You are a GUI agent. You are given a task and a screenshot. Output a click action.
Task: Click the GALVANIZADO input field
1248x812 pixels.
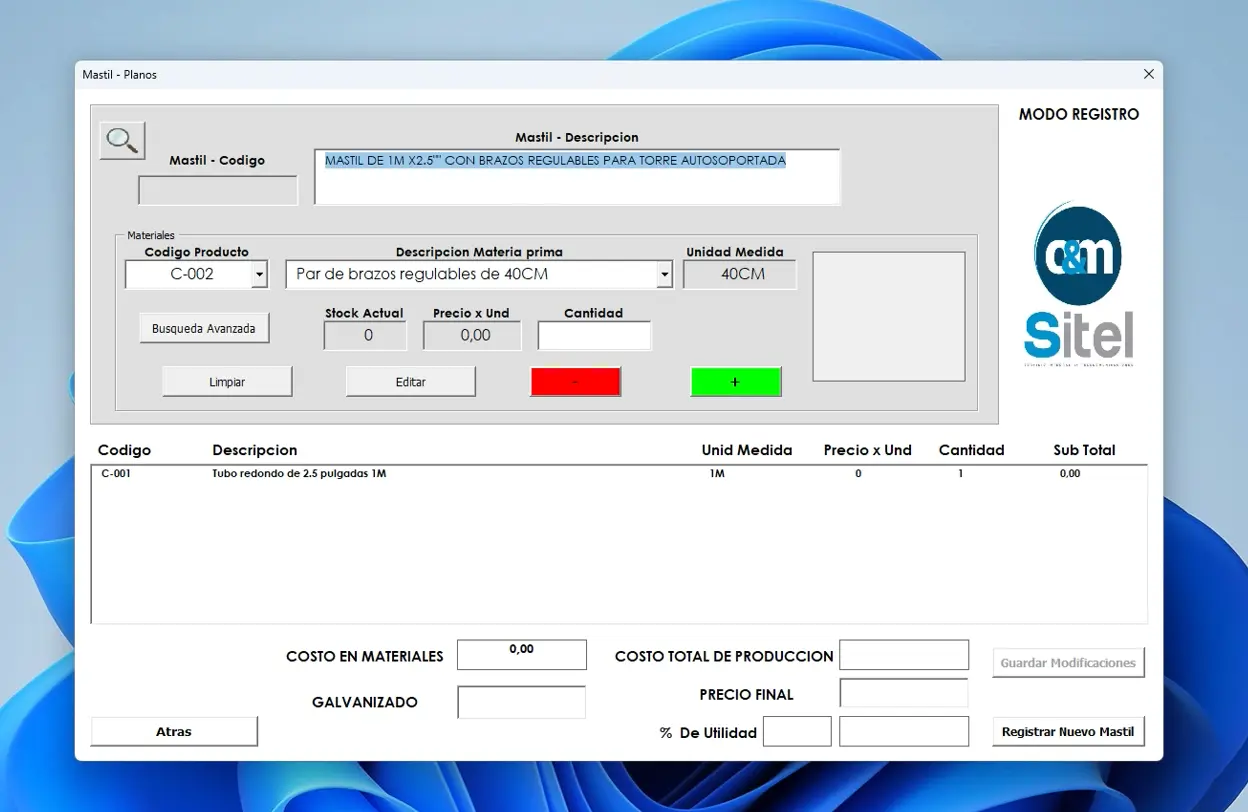pos(522,702)
